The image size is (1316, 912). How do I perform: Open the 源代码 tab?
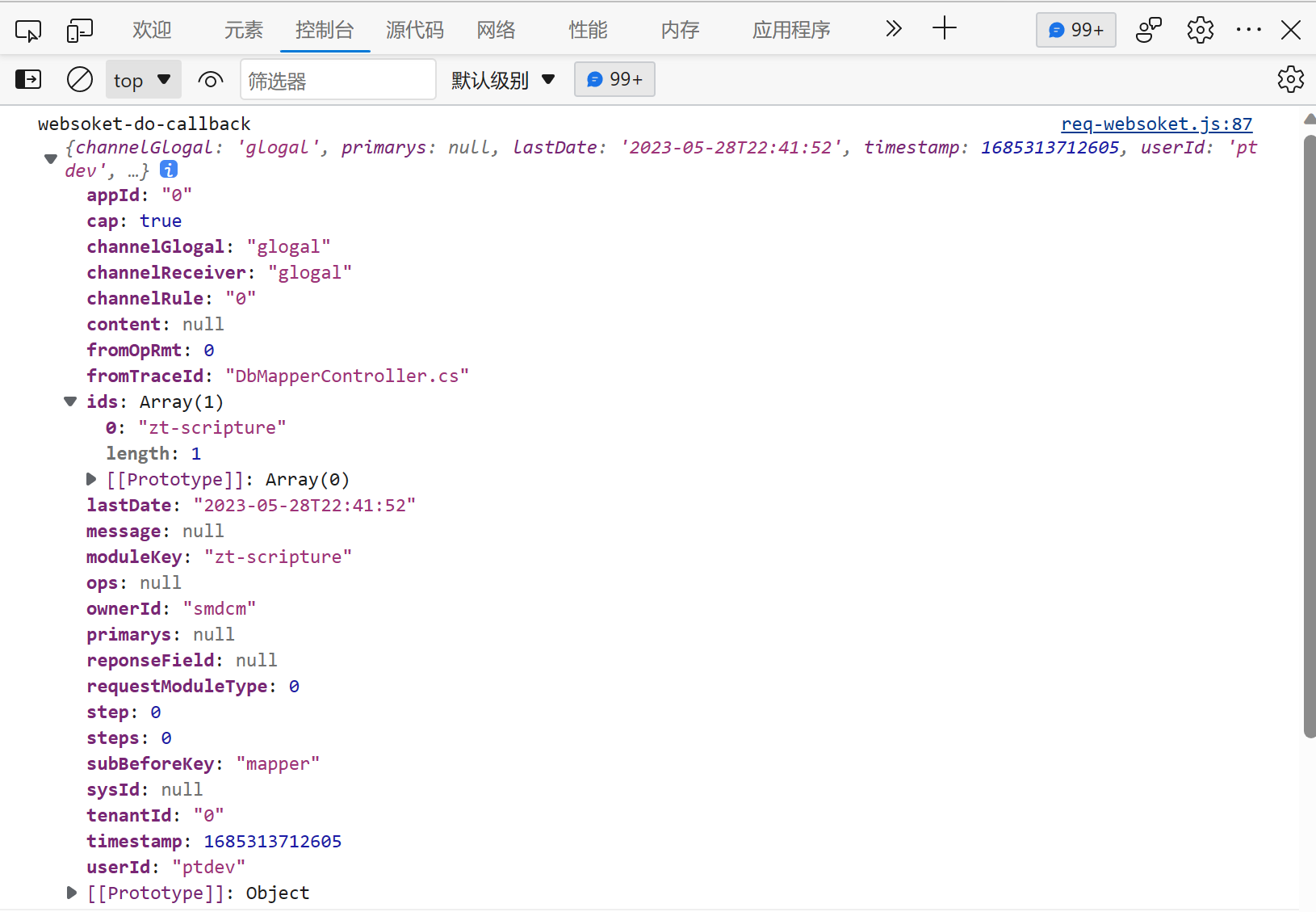(x=415, y=30)
